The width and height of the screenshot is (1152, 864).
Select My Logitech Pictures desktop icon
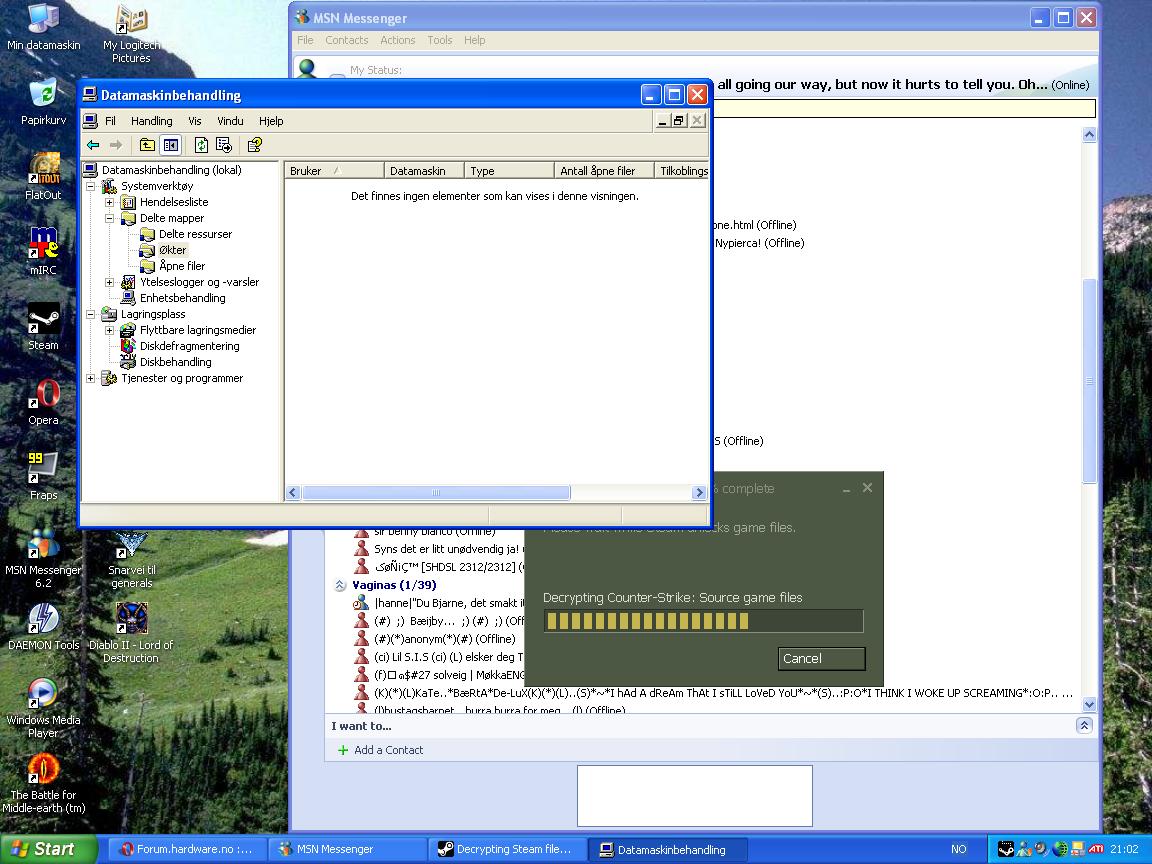[132, 35]
